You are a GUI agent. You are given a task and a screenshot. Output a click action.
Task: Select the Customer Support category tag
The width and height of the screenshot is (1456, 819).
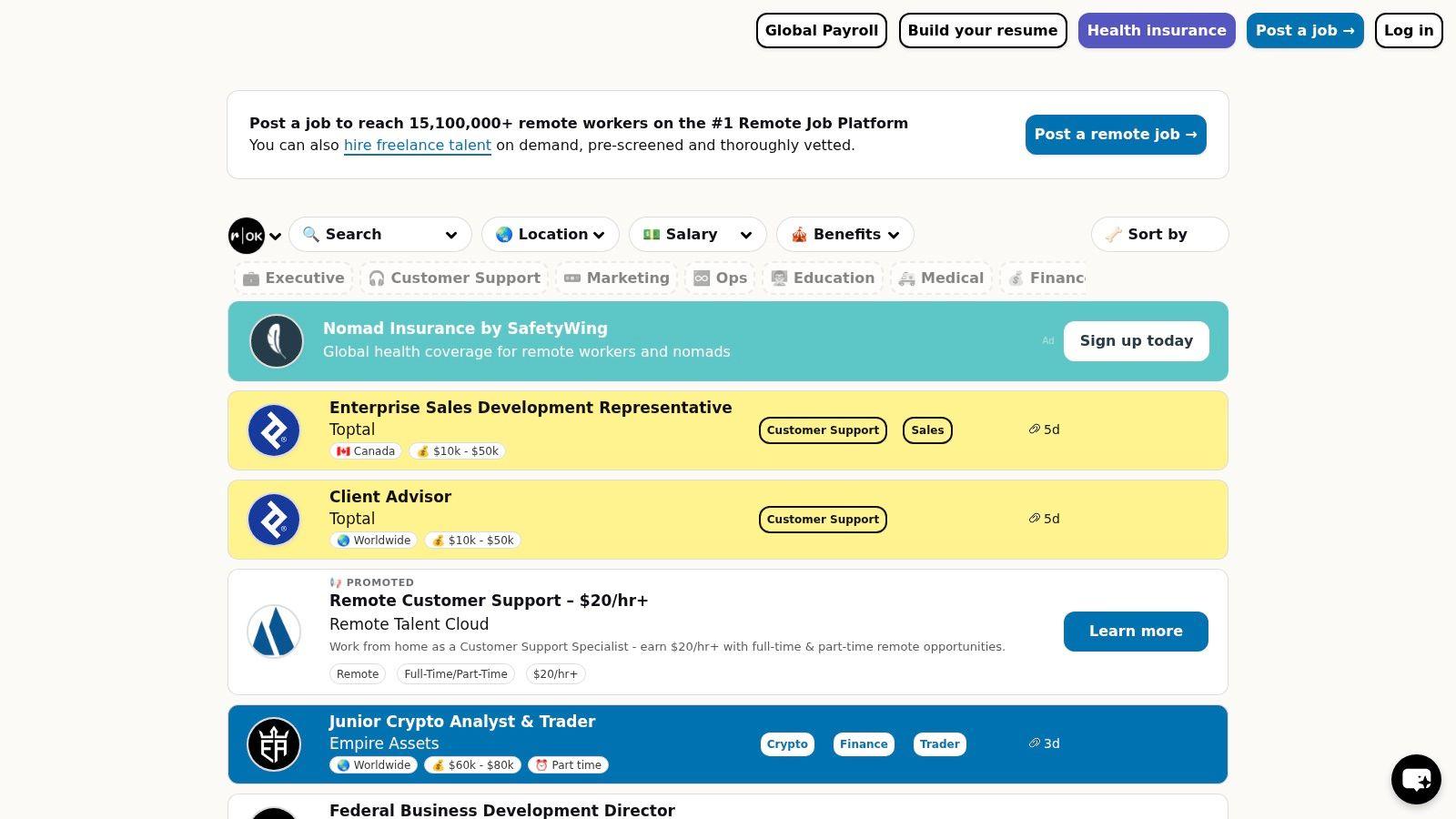(x=454, y=278)
